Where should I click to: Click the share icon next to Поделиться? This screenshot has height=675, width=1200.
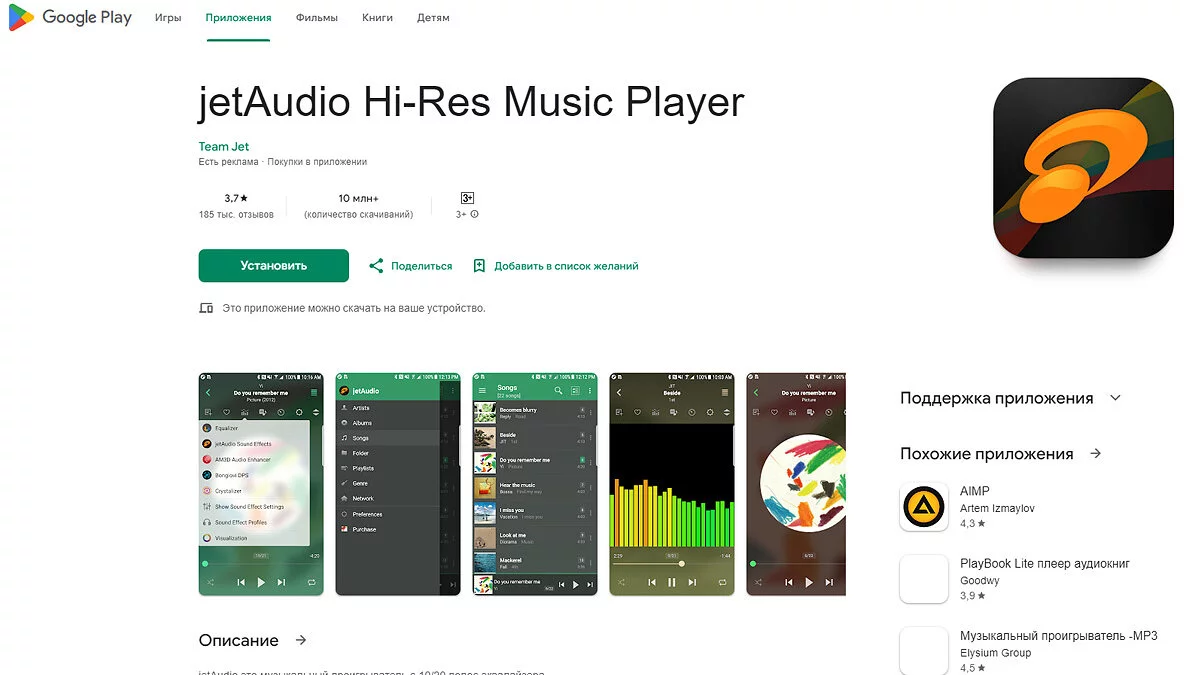click(x=376, y=266)
